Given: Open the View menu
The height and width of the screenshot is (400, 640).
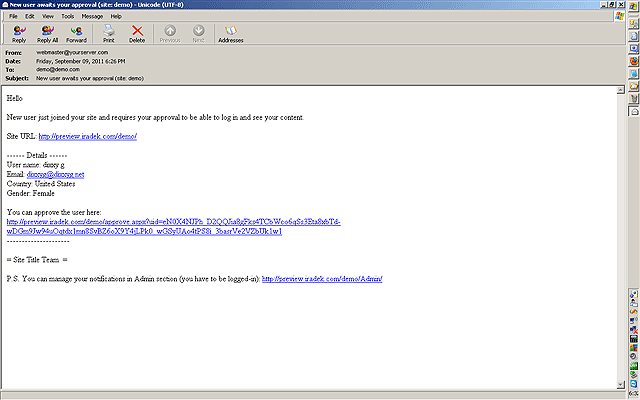Looking at the screenshot, I should pyautogui.click(x=46, y=16).
